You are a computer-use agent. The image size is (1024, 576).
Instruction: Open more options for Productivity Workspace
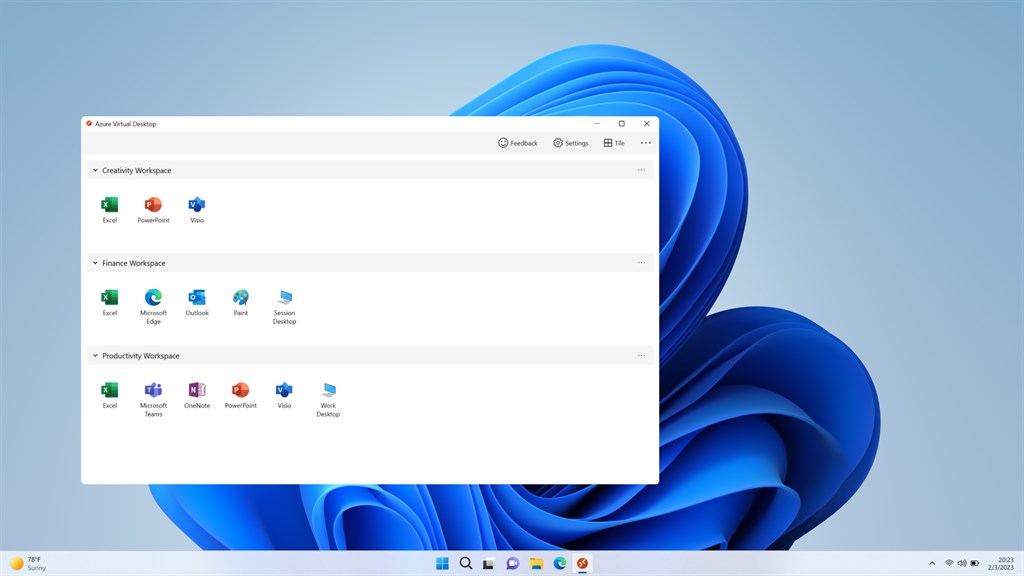(x=641, y=356)
